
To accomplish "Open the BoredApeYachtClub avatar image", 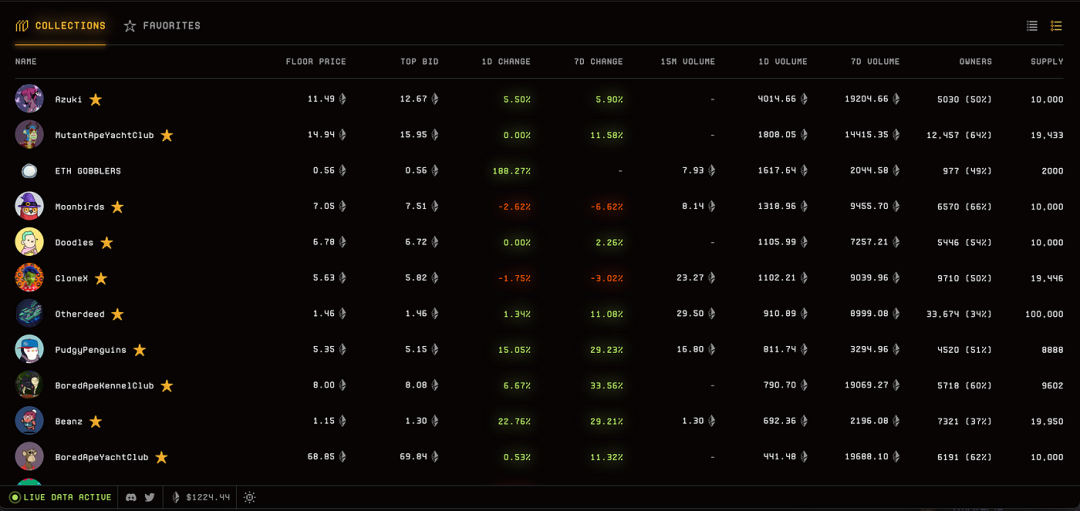I will (x=30, y=457).
